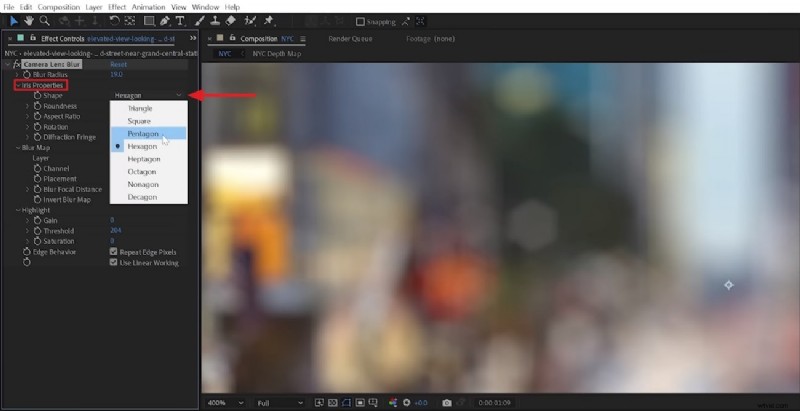Uncheck Repeat Edge Pixels
Screen dimensions: 800x411
pyautogui.click(x=114, y=251)
